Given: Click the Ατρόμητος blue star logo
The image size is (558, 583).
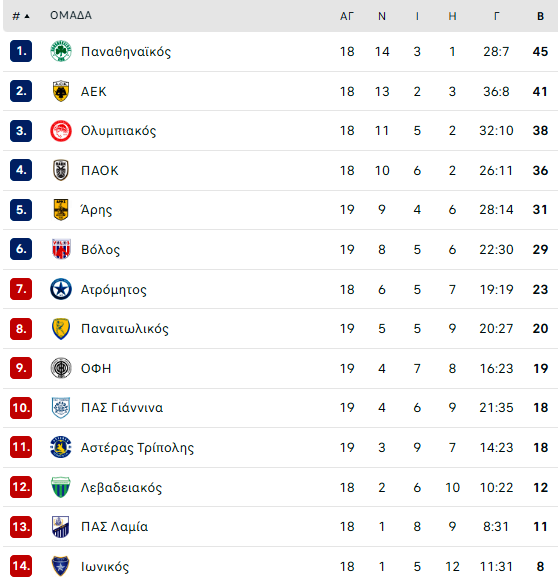Looking at the screenshot, I should tap(61, 289).
